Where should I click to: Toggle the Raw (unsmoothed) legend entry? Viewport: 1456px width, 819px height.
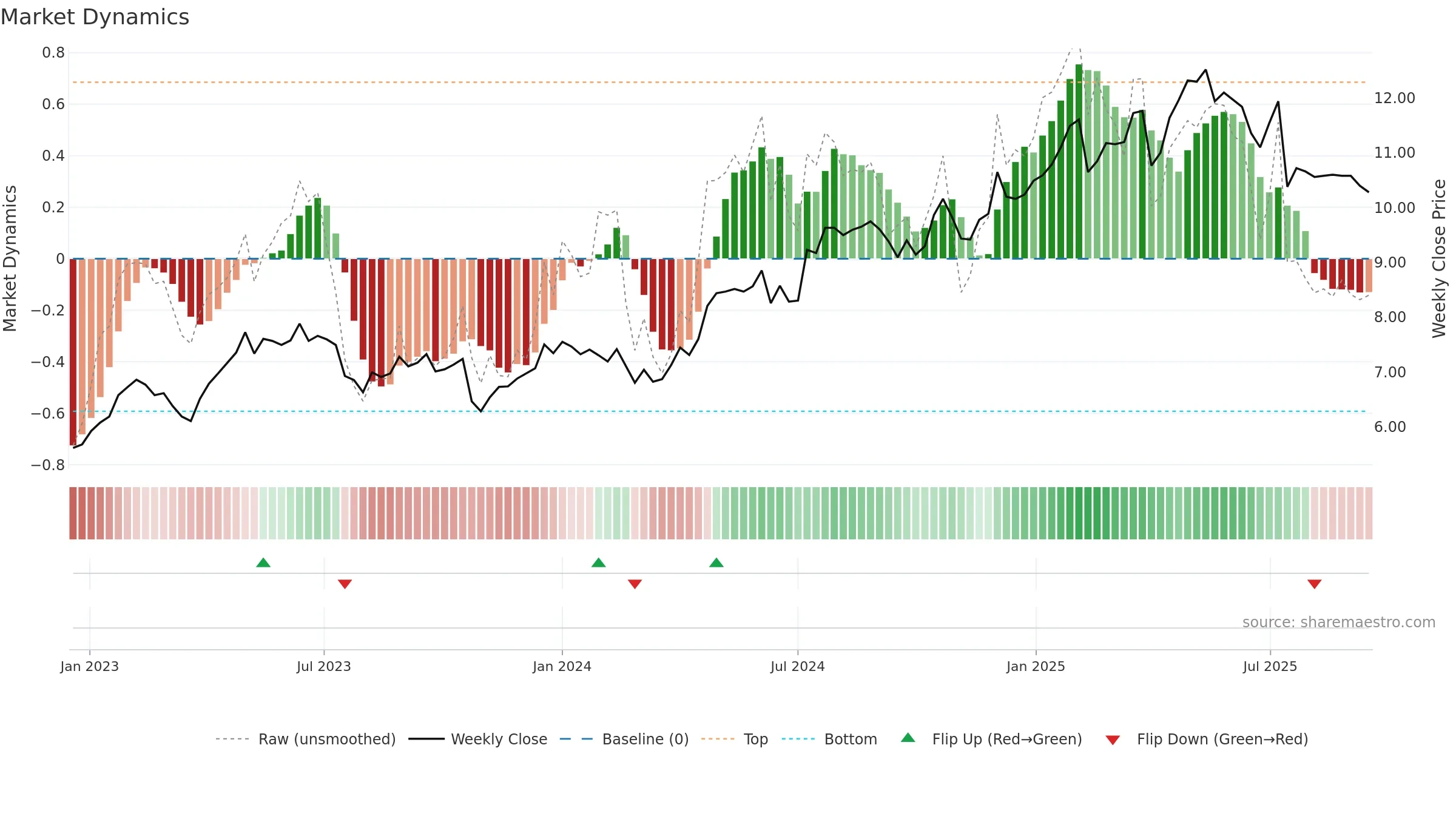(x=305, y=739)
